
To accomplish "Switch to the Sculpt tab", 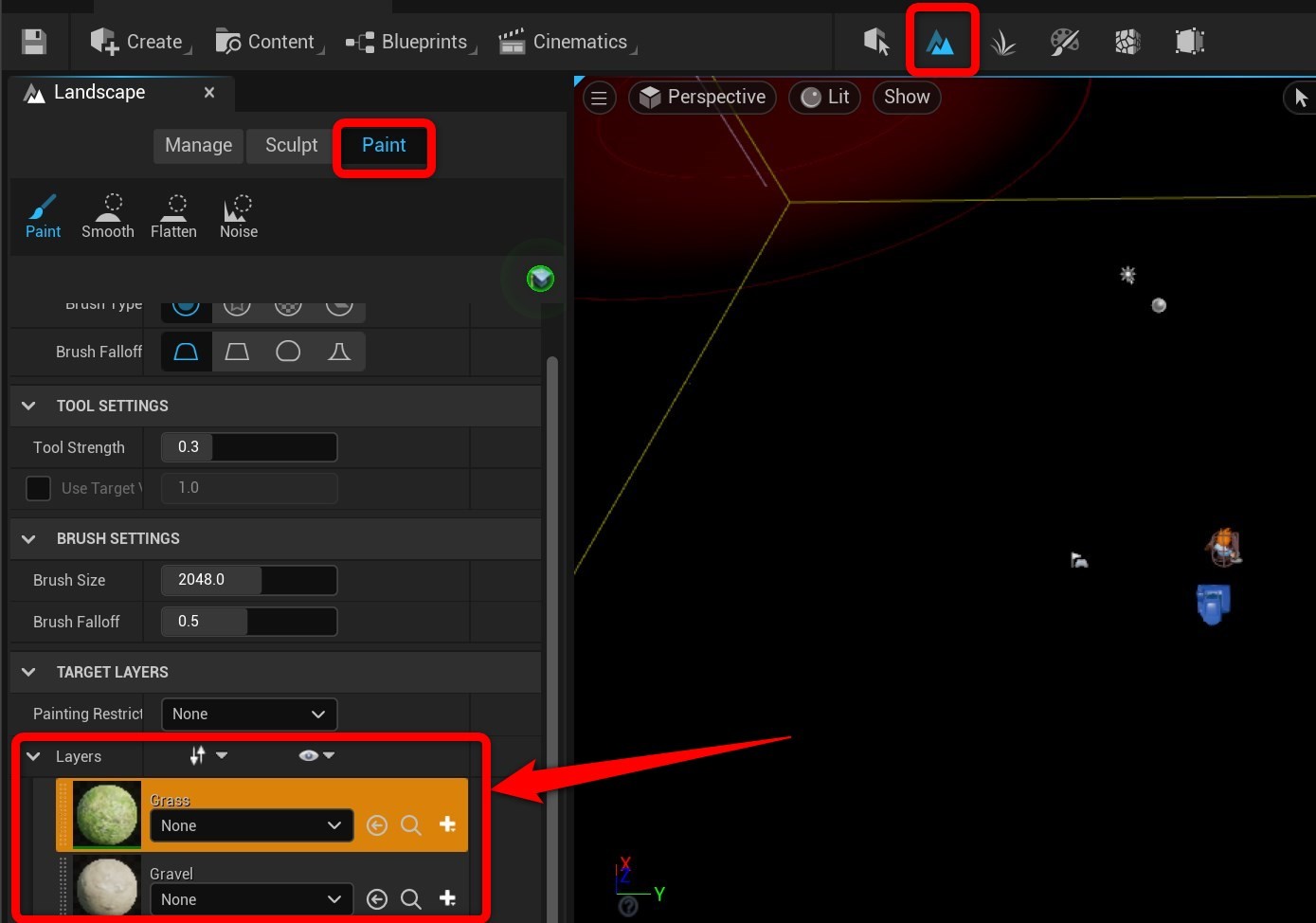I will [x=291, y=145].
